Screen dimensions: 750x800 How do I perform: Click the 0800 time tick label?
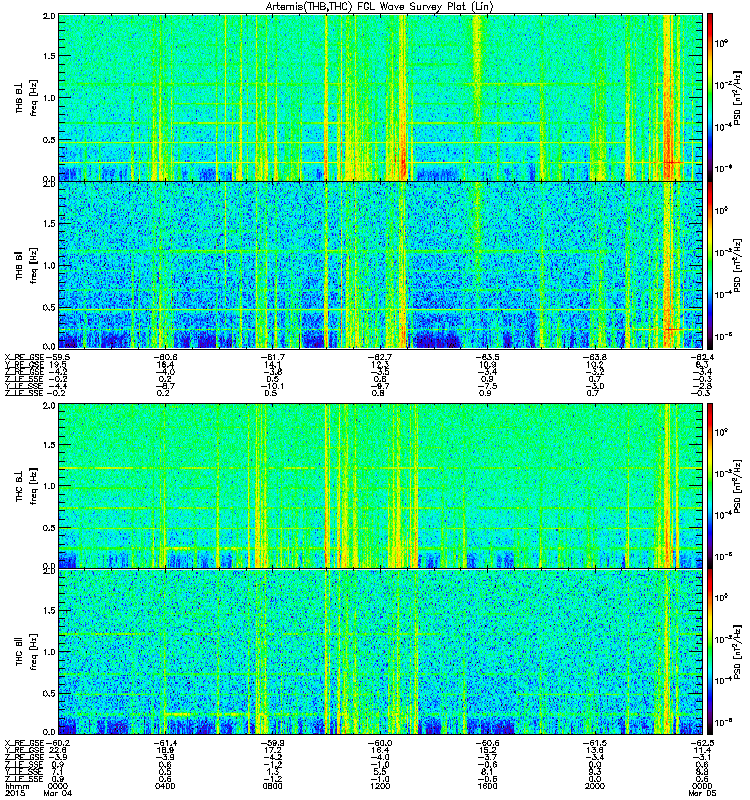272,786
